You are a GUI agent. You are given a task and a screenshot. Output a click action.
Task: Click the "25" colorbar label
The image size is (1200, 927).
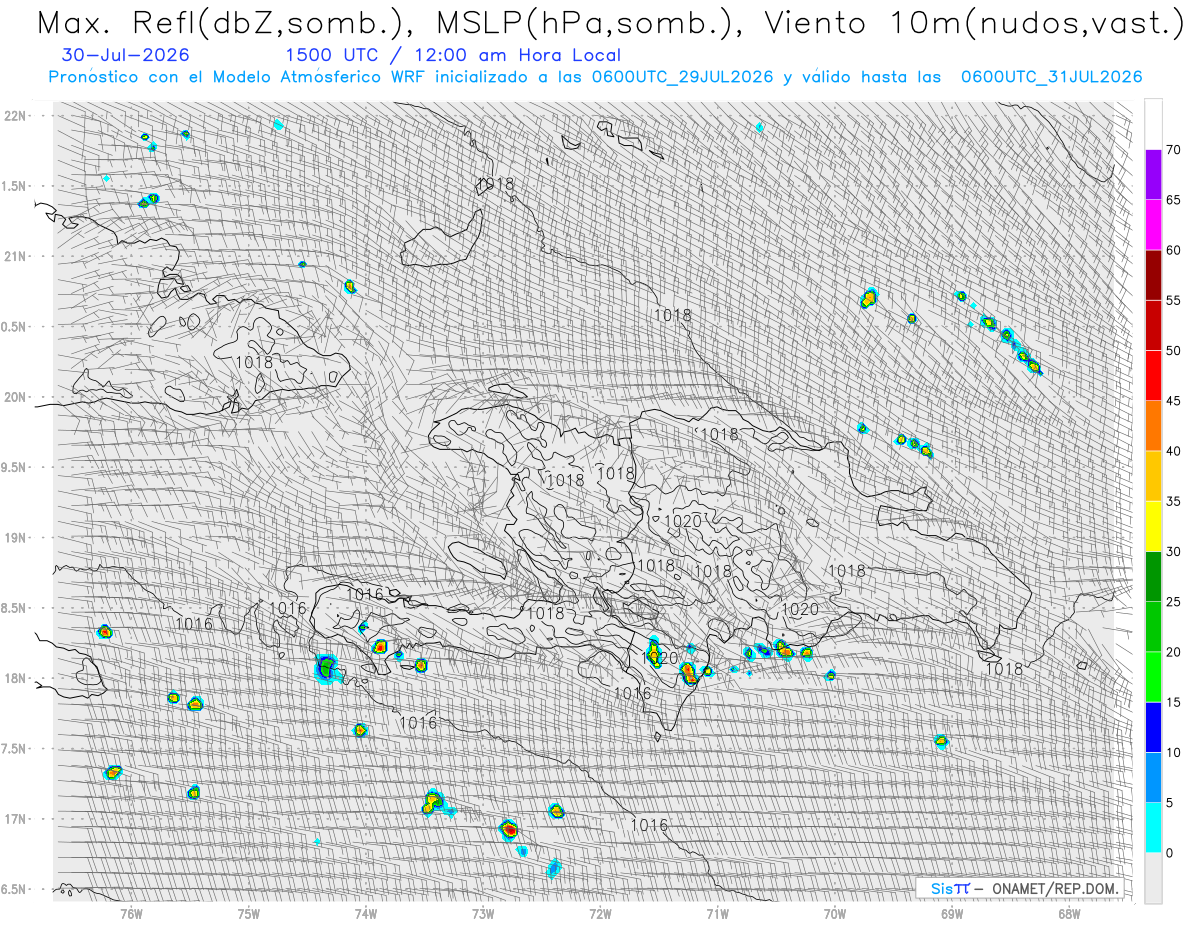pyautogui.click(x=1173, y=601)
